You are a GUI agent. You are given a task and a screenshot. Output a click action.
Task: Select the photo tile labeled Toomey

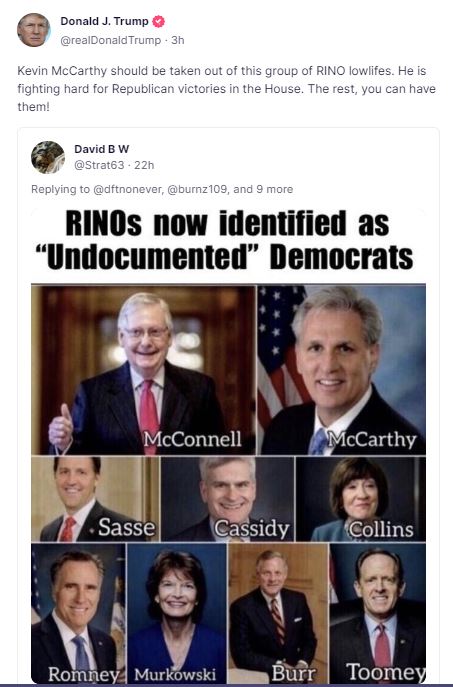[378, 613]
